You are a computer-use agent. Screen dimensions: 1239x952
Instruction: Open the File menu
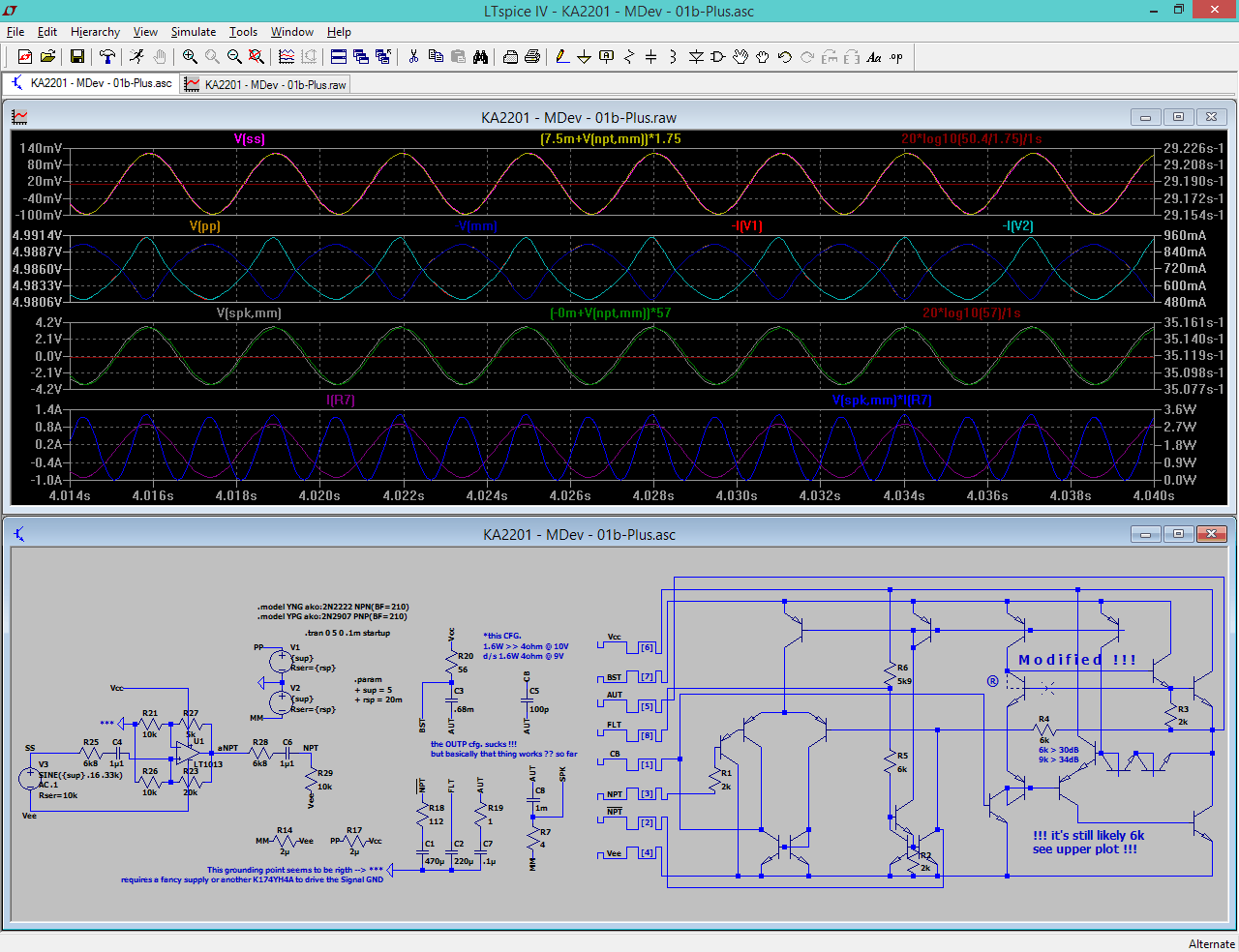(x=15, y=32)
